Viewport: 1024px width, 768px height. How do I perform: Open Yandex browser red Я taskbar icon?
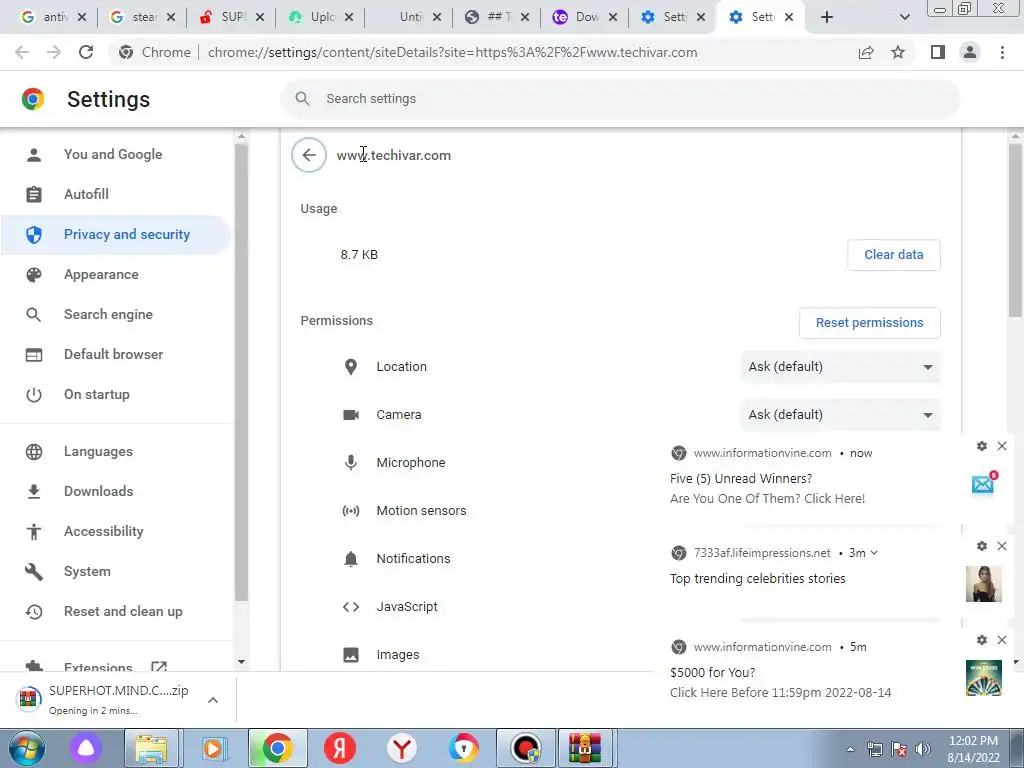340,748
